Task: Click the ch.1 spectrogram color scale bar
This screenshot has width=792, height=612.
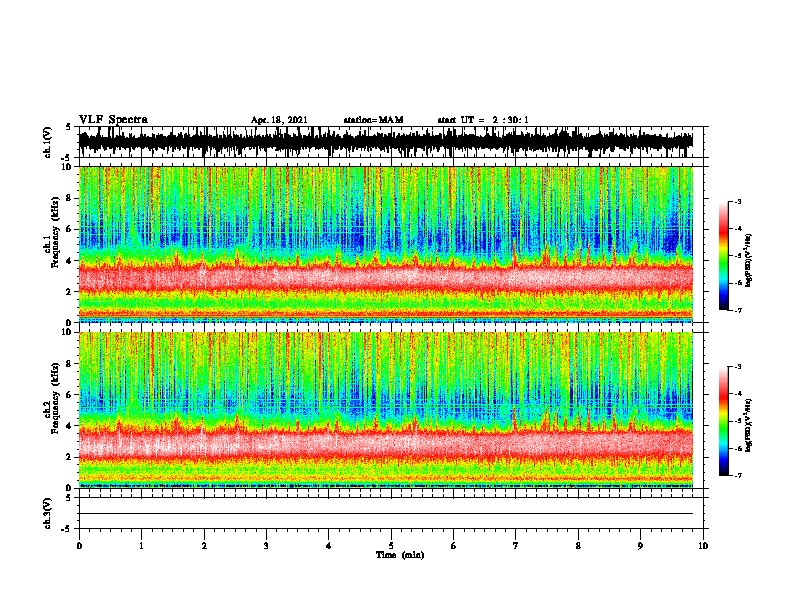Action: pyautogui.click(x=723, y=256)
